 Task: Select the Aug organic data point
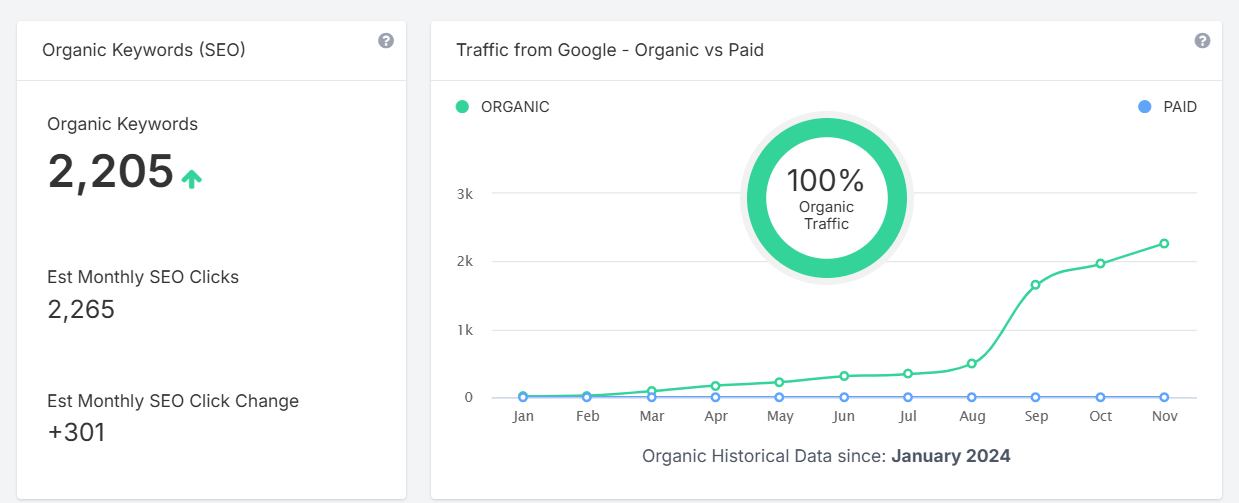pos(971,363)
